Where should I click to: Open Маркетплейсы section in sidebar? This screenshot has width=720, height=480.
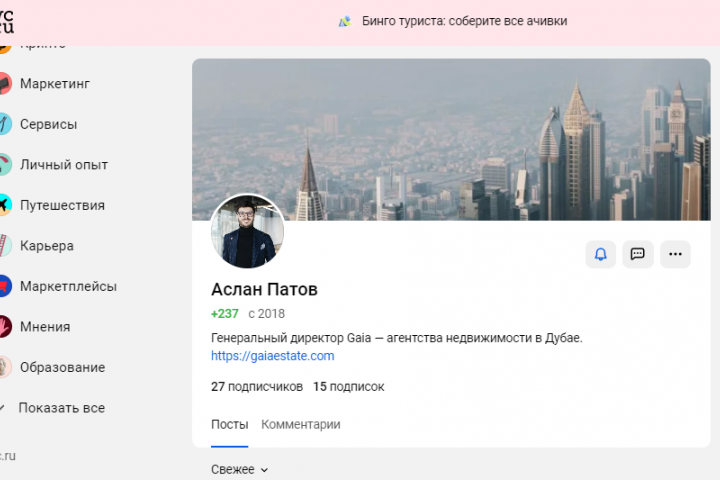pos(68,286)
